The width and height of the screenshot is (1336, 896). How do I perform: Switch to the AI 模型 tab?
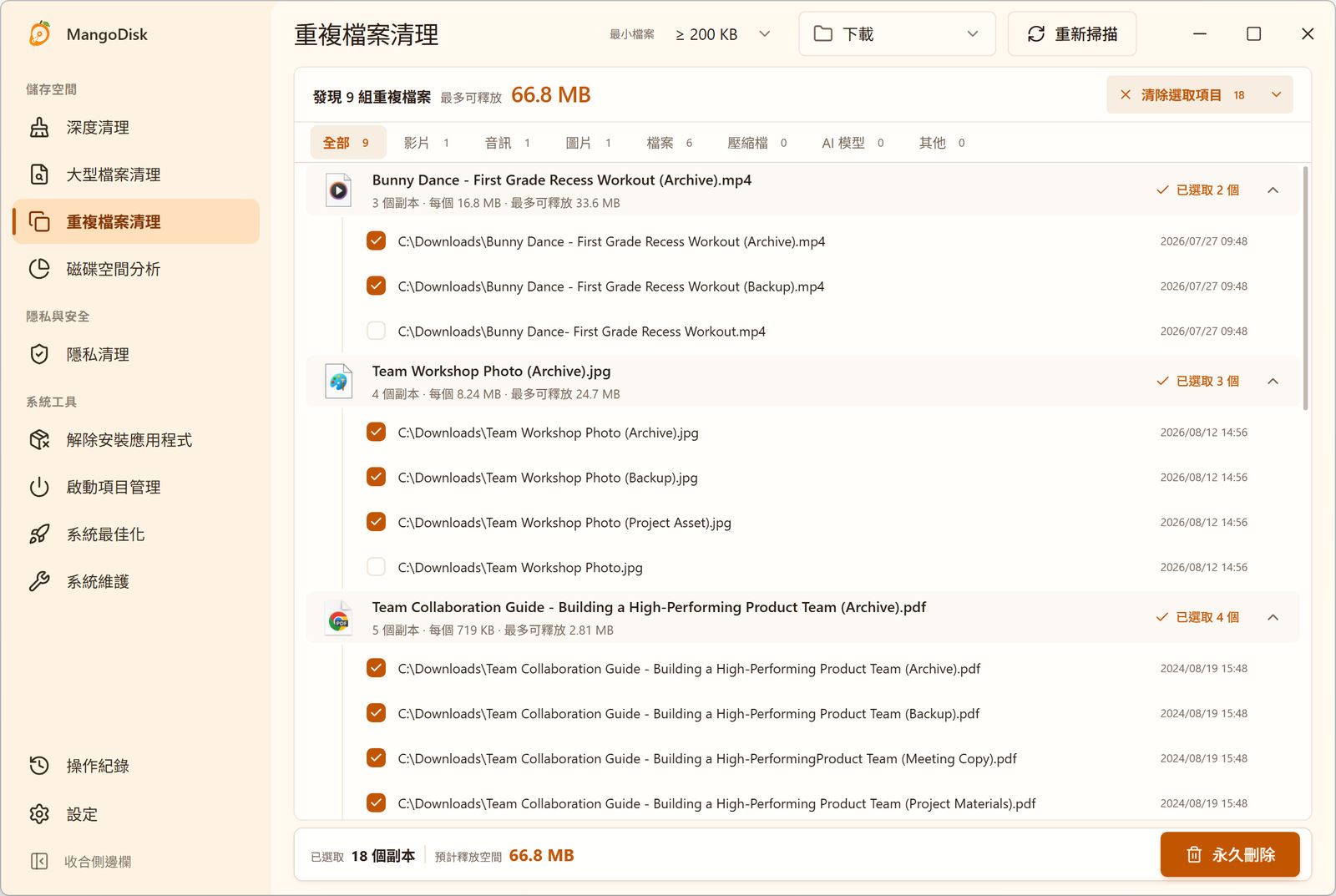[x=853, y=143]
